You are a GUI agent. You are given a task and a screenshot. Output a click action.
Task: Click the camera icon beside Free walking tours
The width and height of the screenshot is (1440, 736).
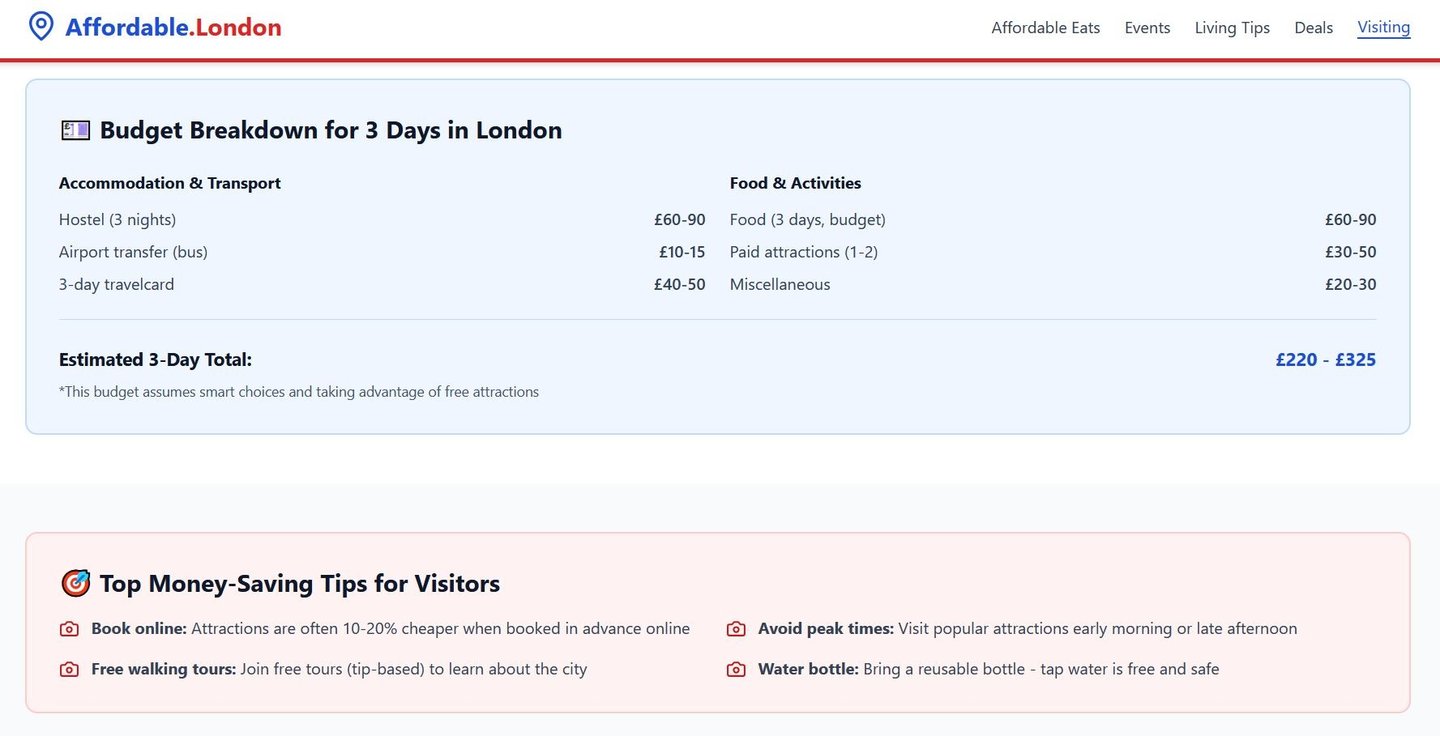point(69,669)
